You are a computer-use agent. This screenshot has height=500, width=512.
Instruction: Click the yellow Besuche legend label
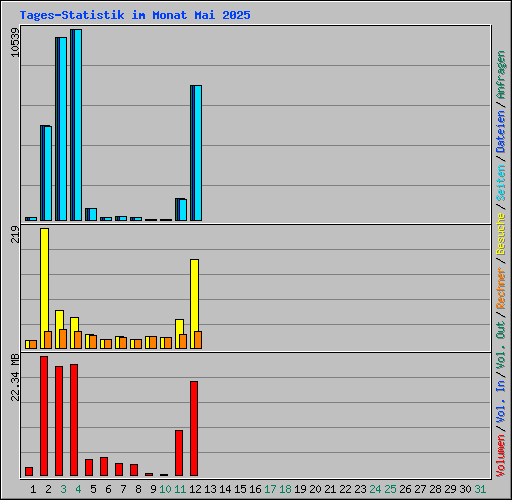(501, 234)
